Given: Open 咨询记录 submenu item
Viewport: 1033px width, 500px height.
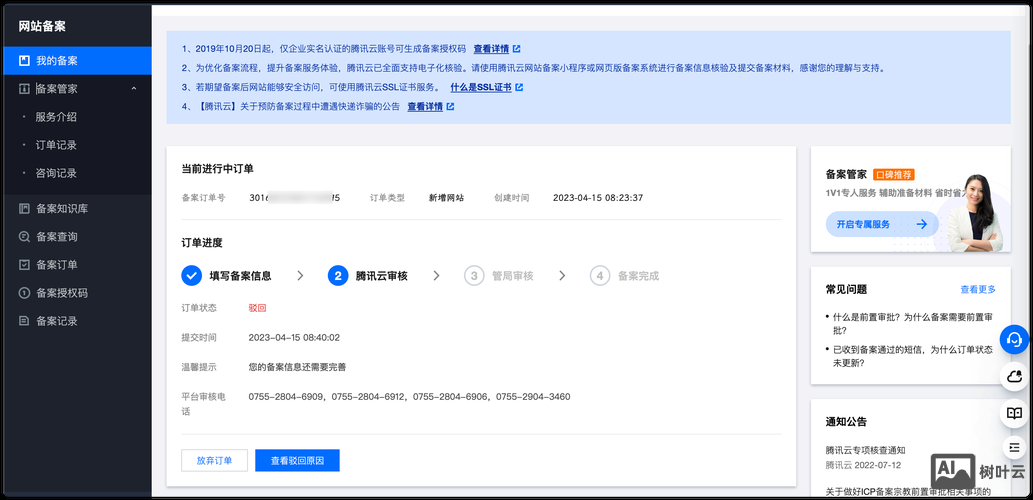Looking at the screenshot, I should (x=57, y=173).
